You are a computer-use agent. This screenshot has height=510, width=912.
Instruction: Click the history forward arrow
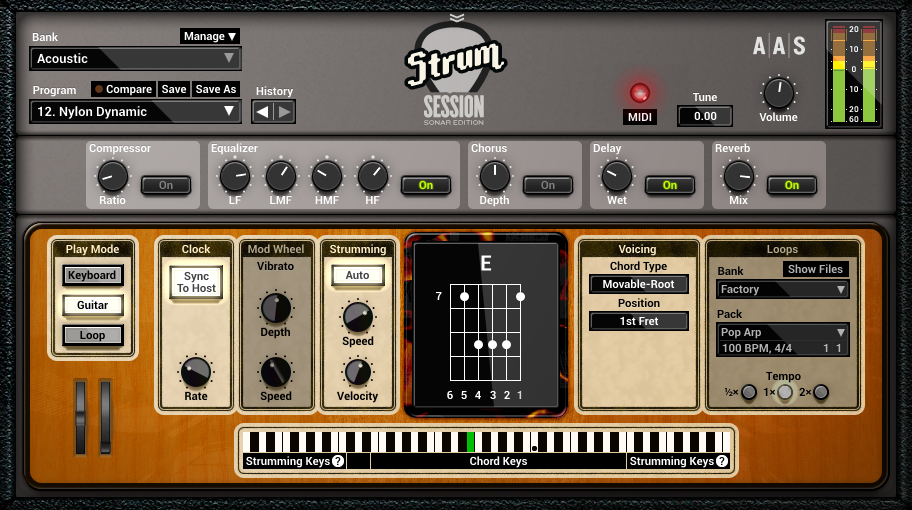coord(284,112)
